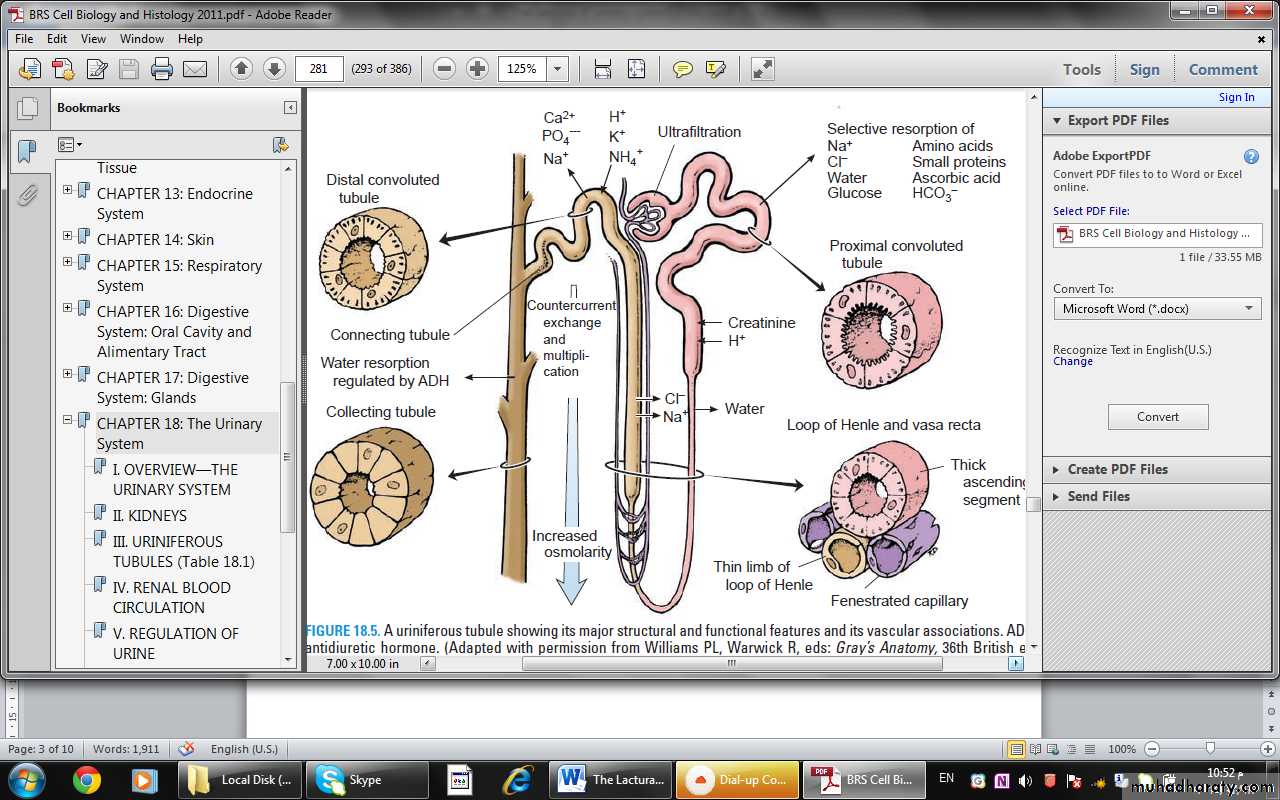The image size is (1280, 800).
Task: Collapse CHAPTER 18: The Urinary System bookmark
Action: point(68,420)
